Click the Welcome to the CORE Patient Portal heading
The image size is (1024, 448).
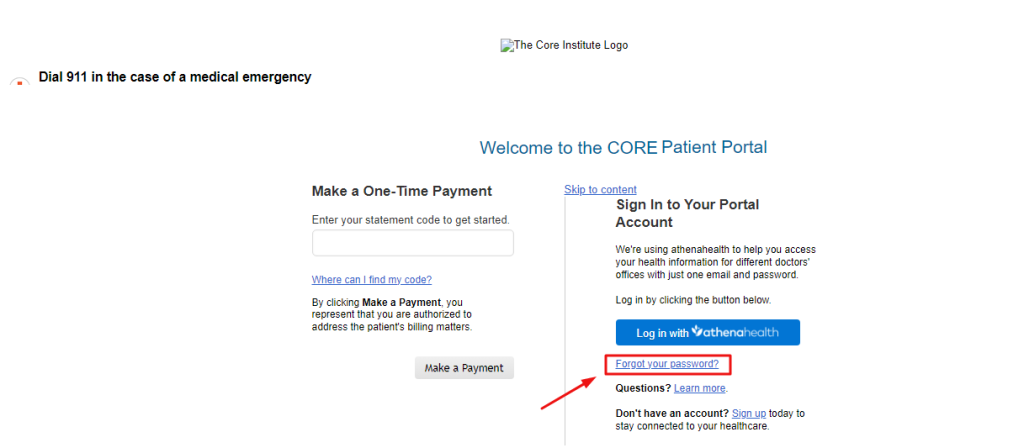623,147
